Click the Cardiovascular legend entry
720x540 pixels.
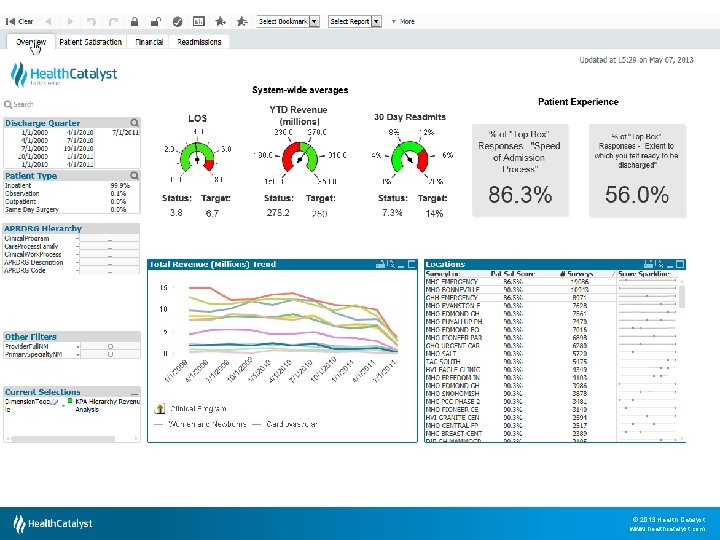click(285, 424)
